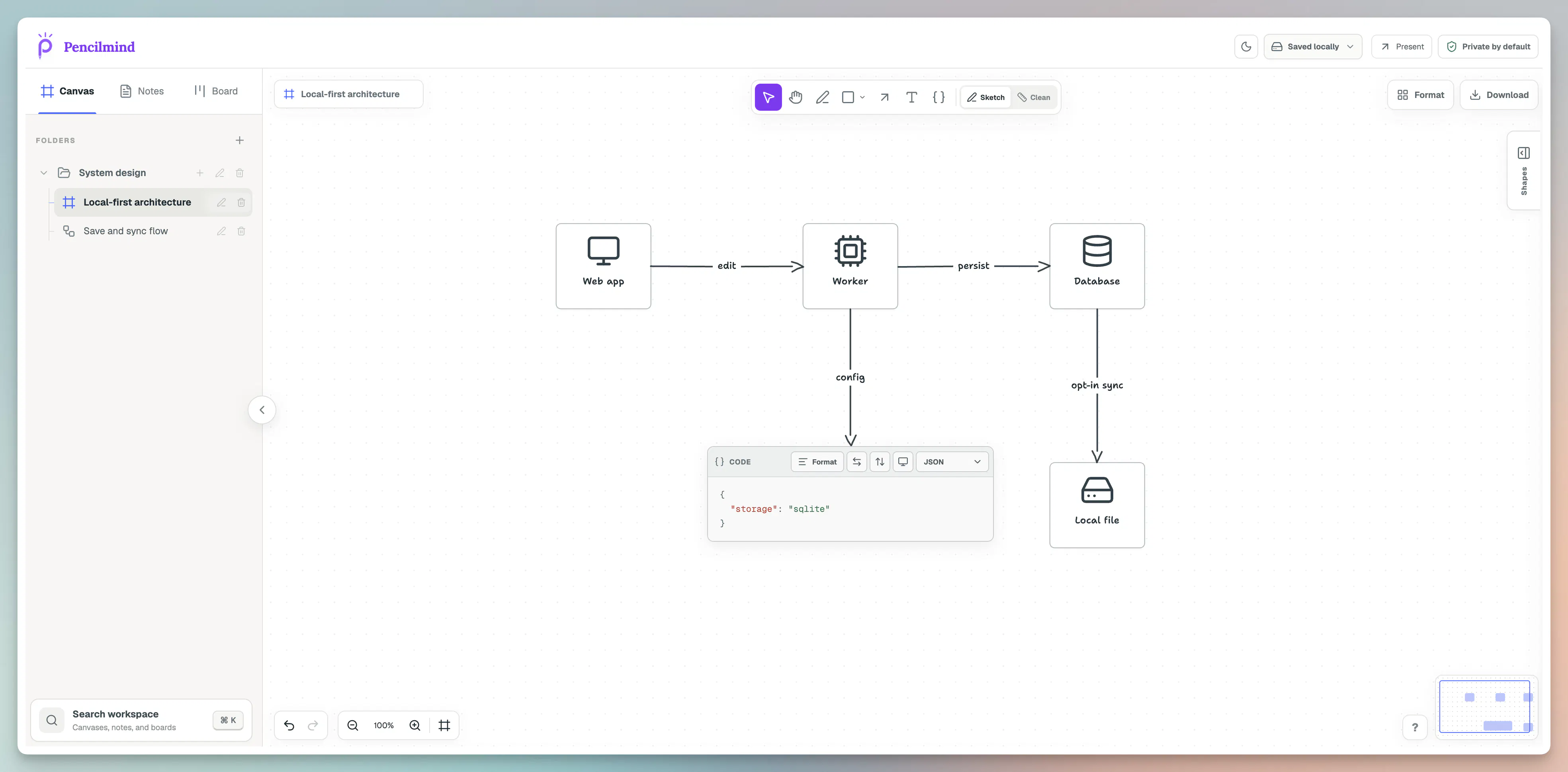Rename the System design folder
This screenshot has height=772, width=1568.
pos(220,173)
